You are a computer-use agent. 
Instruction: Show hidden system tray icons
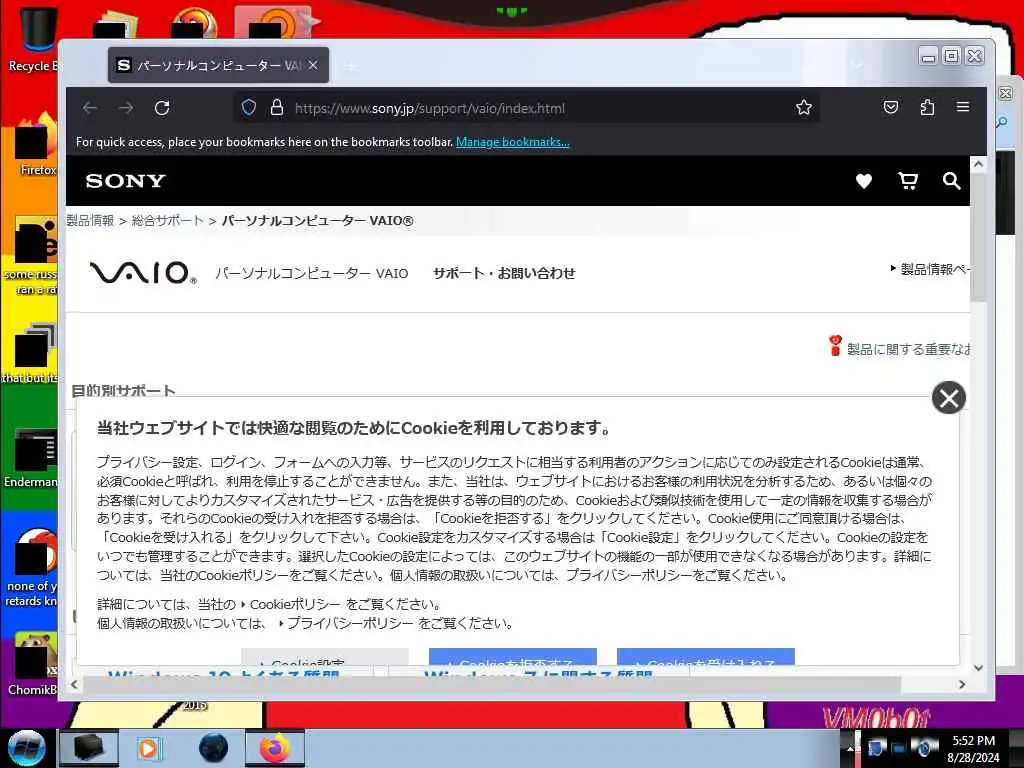coord(851,748)
